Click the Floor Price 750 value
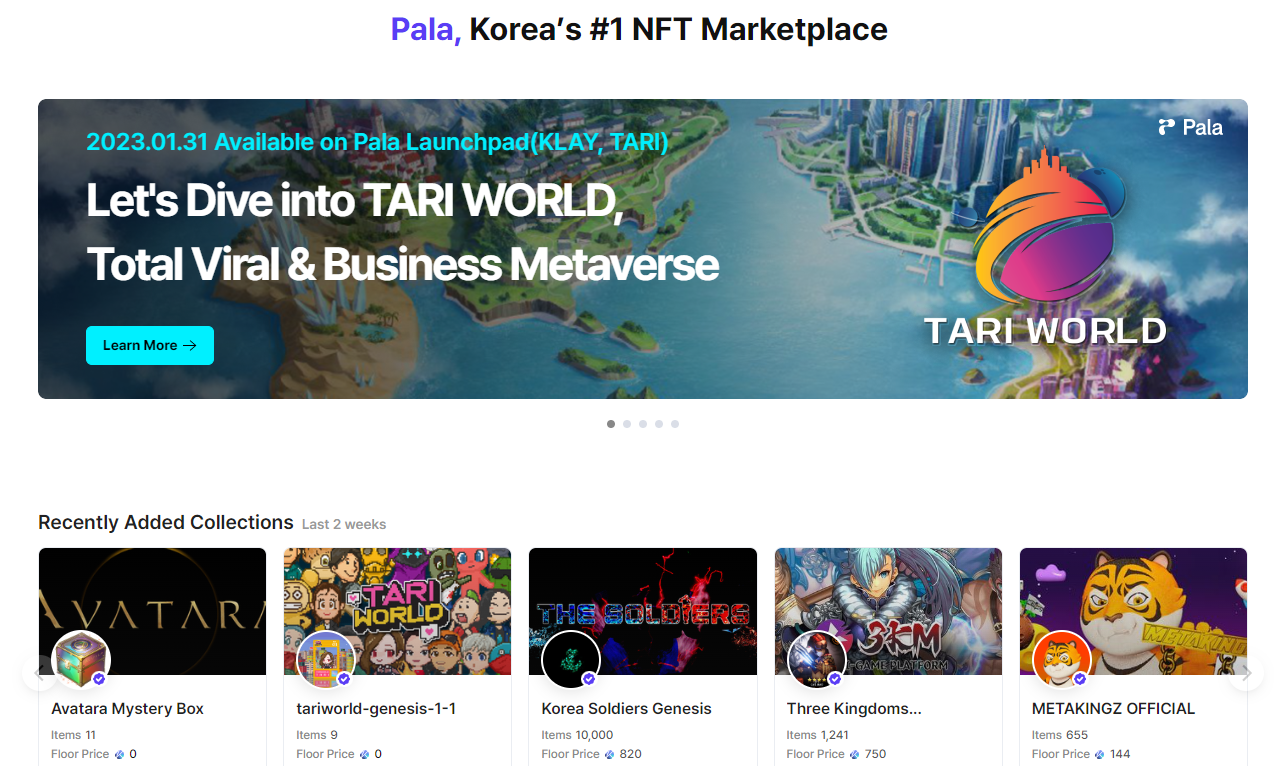Image resolution: width=1277 pixels, height=766 pixels. (x=875, y=754)
